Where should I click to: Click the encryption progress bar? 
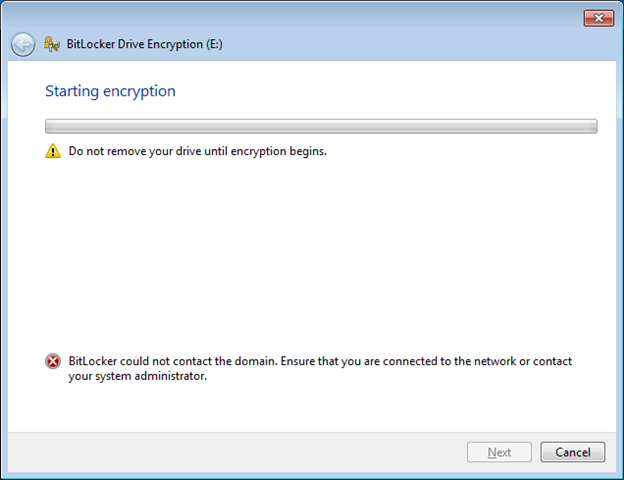[320, 127]
